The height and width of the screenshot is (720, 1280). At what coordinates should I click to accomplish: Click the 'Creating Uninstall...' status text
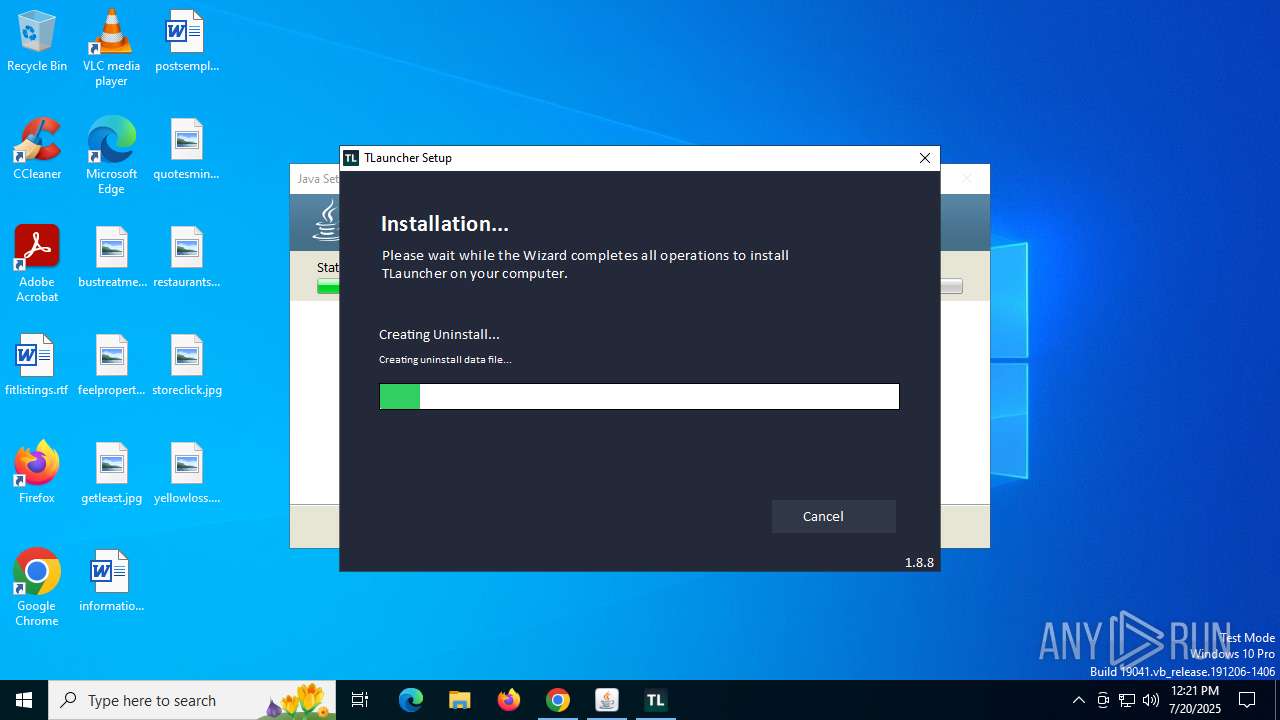click(439, 334)
